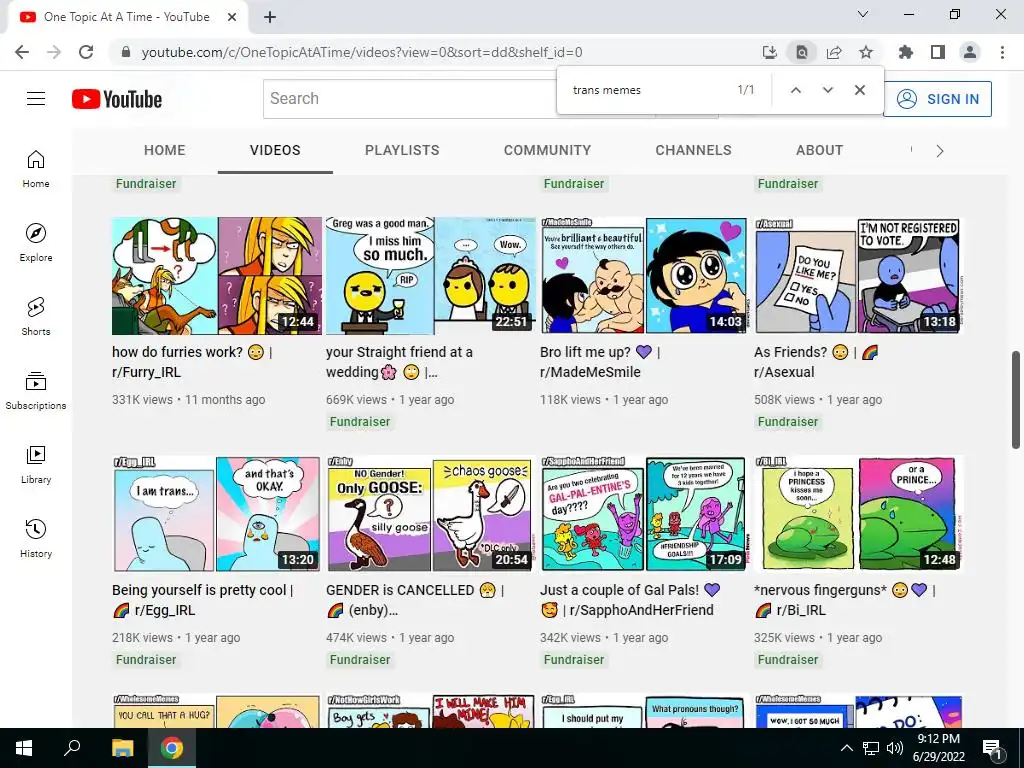This screenshot has width=1024, height=768.
Task: Go to previous find result
Action: click(x=795, y=90)
